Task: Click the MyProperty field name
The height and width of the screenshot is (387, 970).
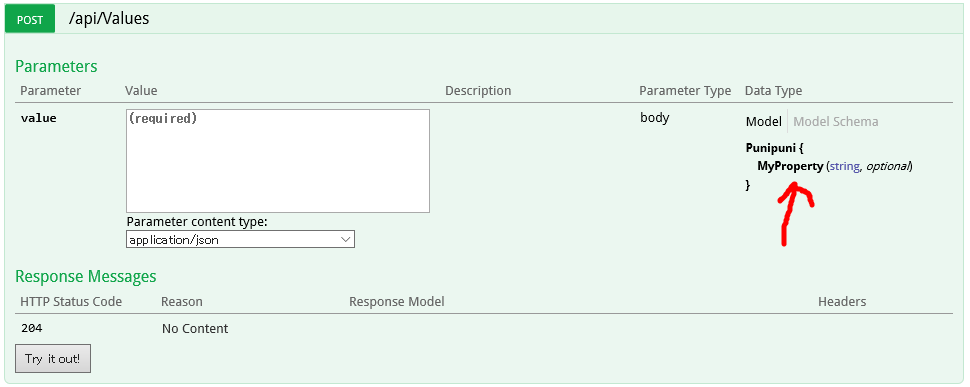Action: [x=790, y=166]
